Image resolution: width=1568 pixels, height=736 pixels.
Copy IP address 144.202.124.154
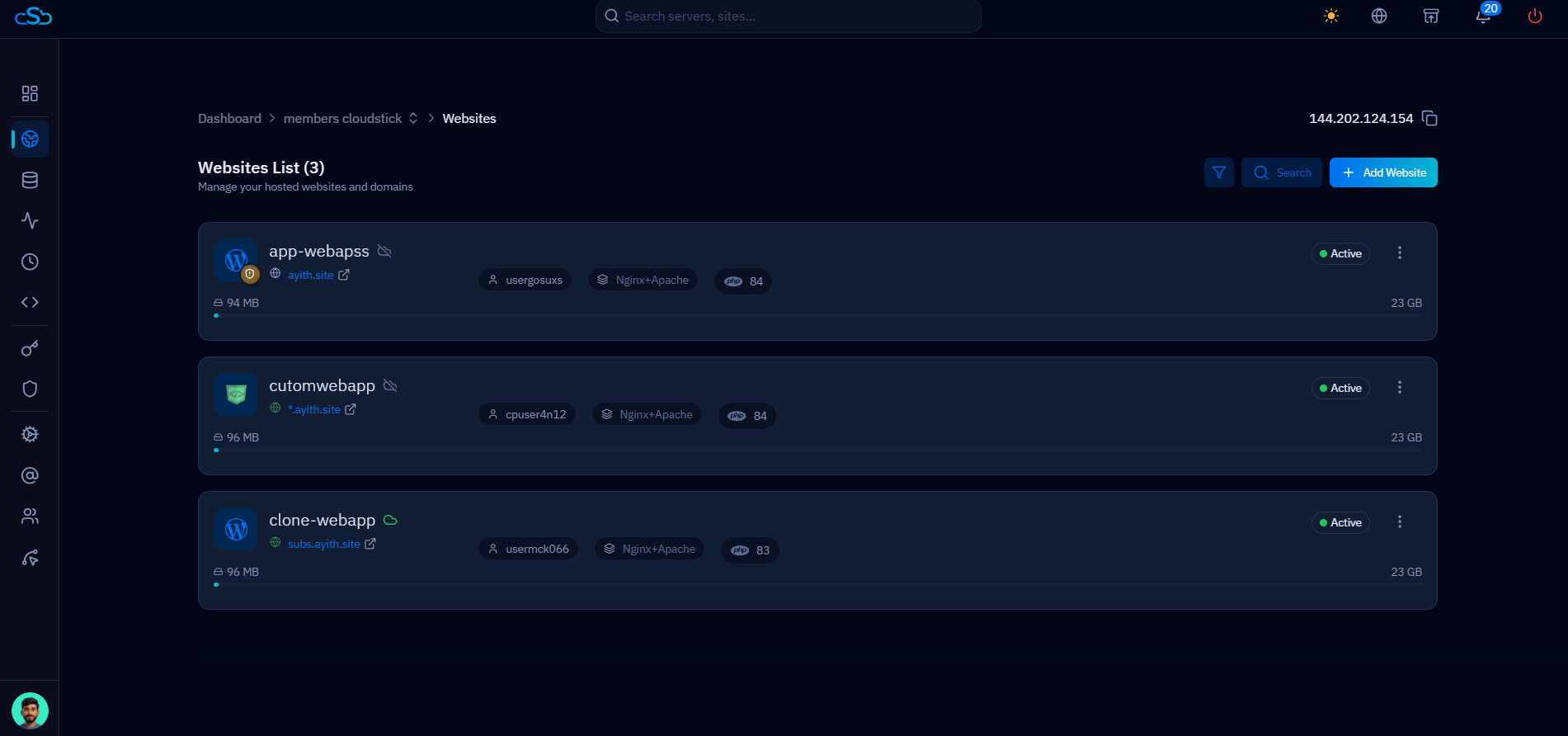pyautogui.click(x=1430, y=118)
